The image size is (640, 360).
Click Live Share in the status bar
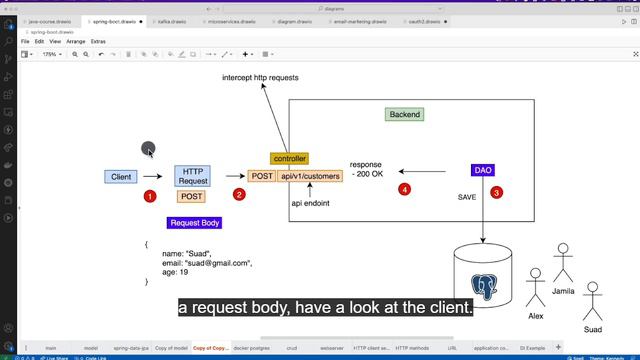54,358
